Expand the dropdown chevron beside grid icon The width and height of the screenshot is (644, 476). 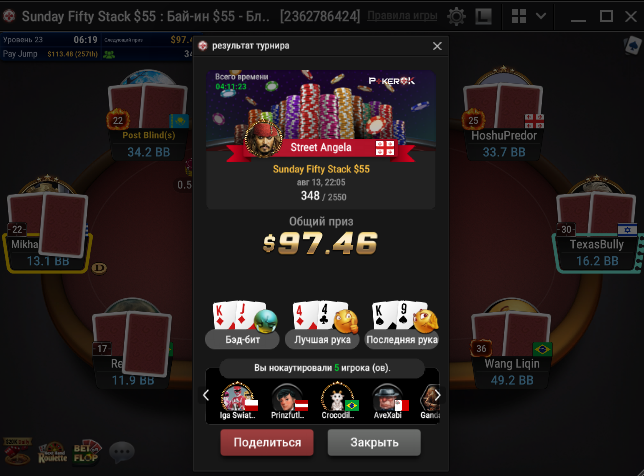[x=541, y=16]
